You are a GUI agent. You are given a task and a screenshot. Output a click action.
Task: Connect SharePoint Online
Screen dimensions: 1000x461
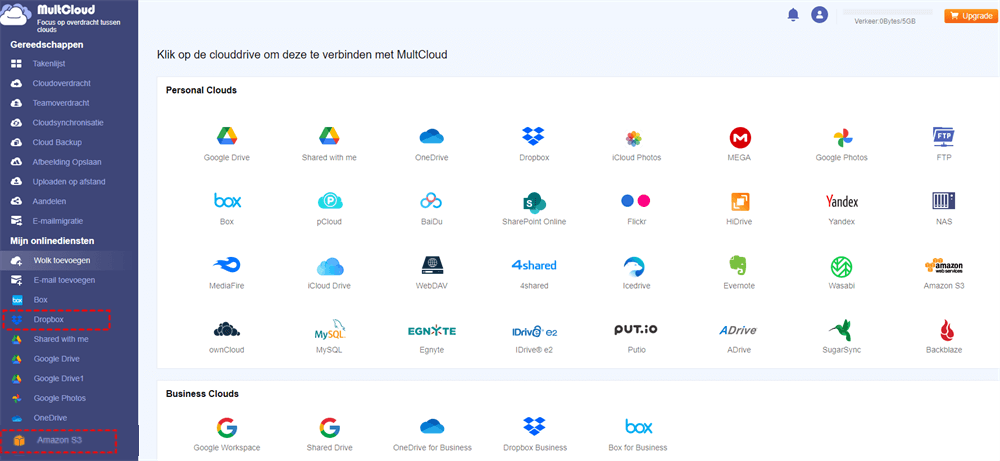point(534,208)
